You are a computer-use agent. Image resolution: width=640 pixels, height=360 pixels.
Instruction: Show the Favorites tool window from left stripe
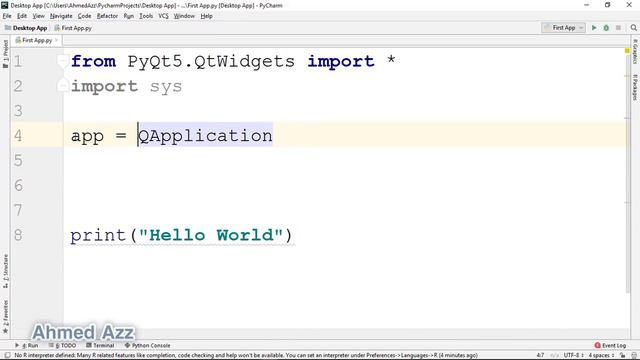tap(5, 317)
